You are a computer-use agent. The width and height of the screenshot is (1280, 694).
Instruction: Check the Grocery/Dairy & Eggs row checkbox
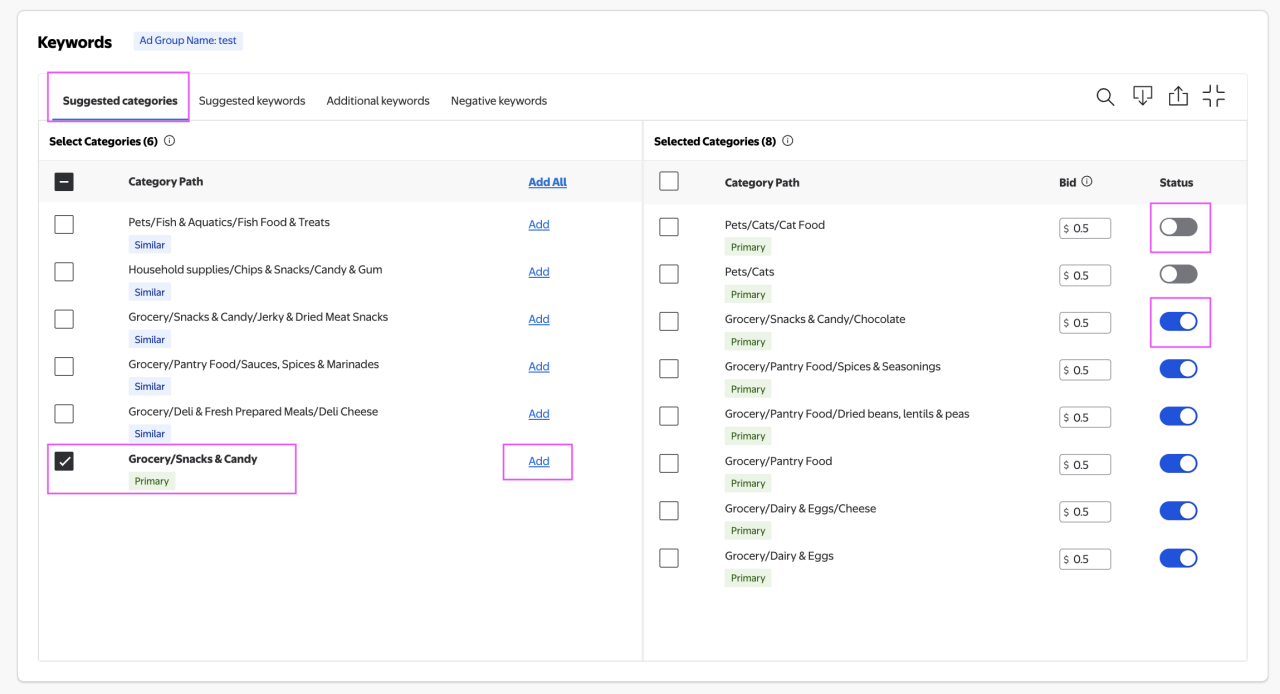pyautogui.click(x=669, y=558)
